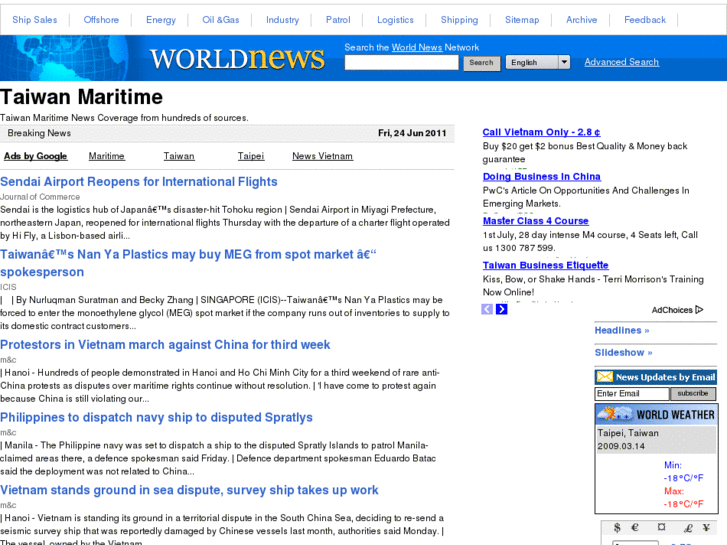Open Vietnam stands ground headline
This screenshot has height=545, width=727.
point(189,490)
